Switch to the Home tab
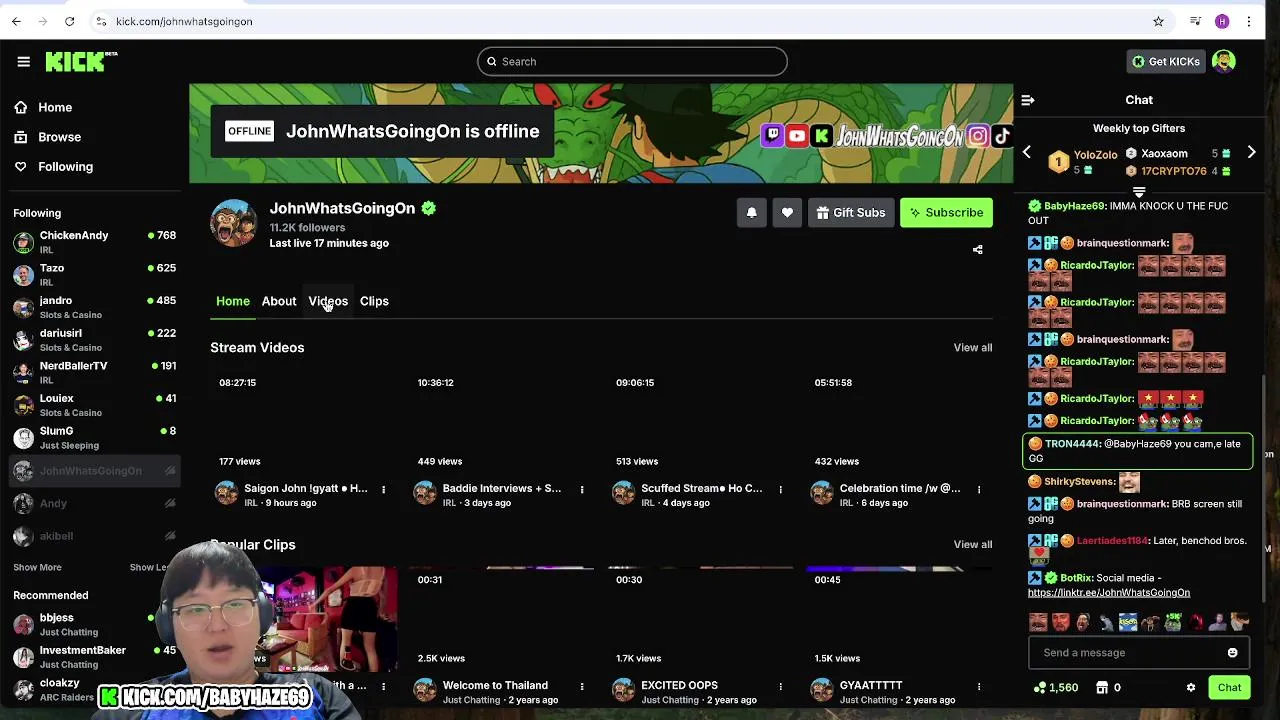Viewport: 1280px width, 720px height. pyautogui.click(x=233, y=301)
